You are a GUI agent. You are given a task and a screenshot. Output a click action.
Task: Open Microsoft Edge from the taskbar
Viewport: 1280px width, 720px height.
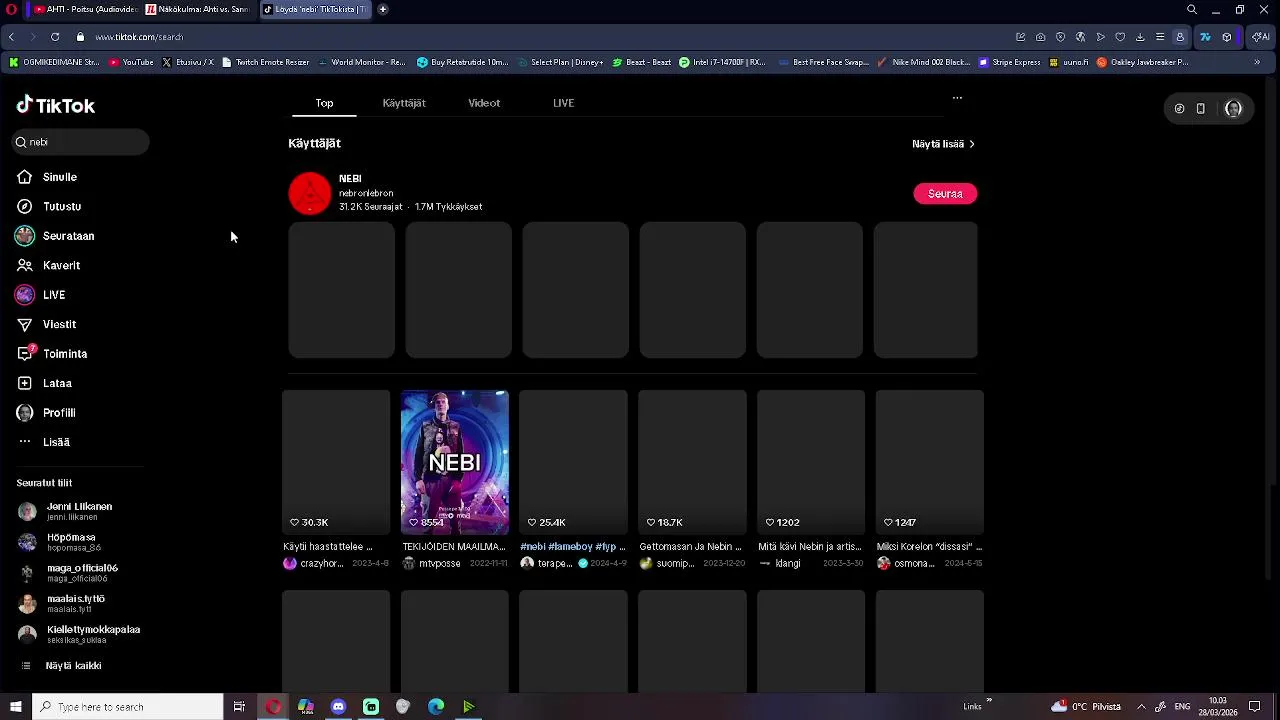pyautogui.click(x=436, y=707)
